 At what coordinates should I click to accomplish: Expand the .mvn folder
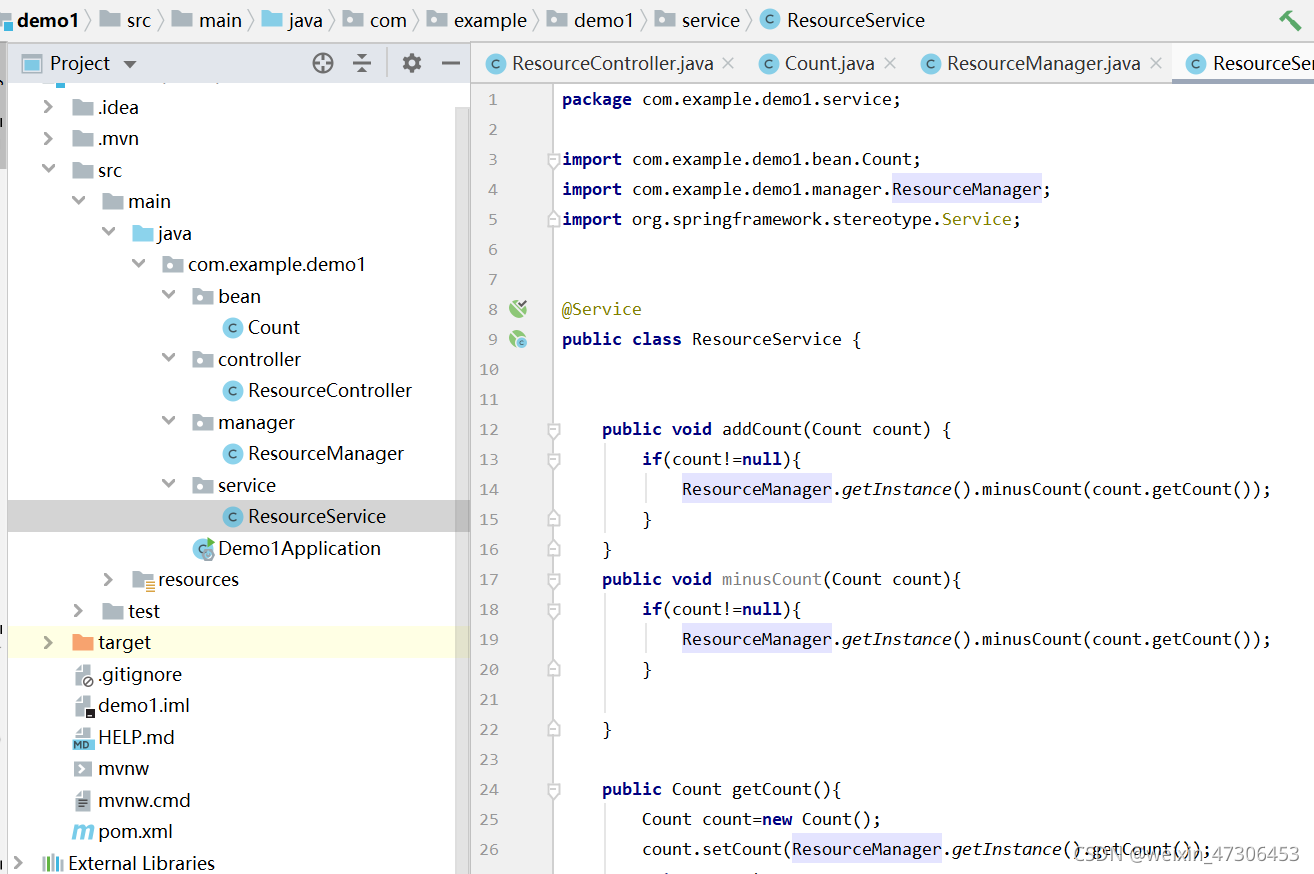[x=48, y=138]
